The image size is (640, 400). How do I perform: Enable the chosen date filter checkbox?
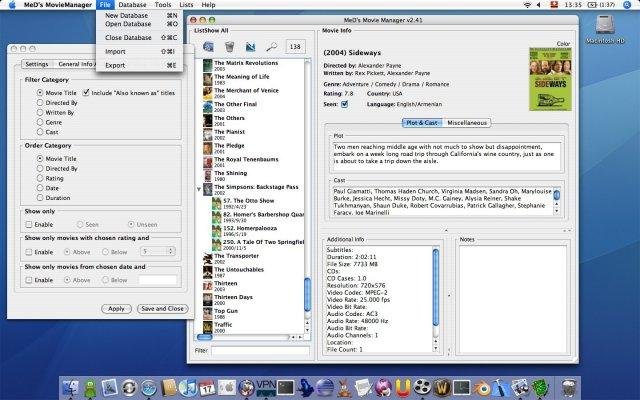click(x=29, y=280)
